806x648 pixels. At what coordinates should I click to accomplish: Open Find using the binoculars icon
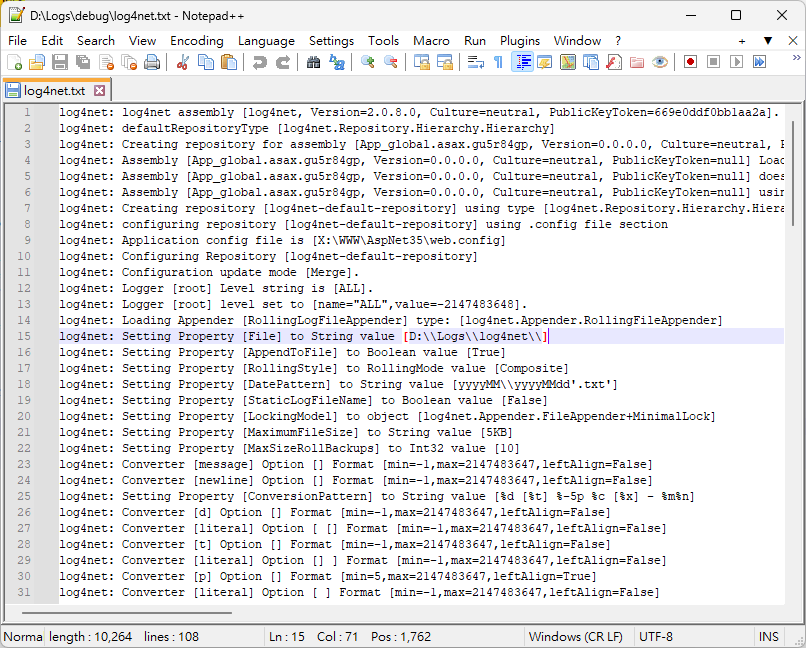click(313, 62)
